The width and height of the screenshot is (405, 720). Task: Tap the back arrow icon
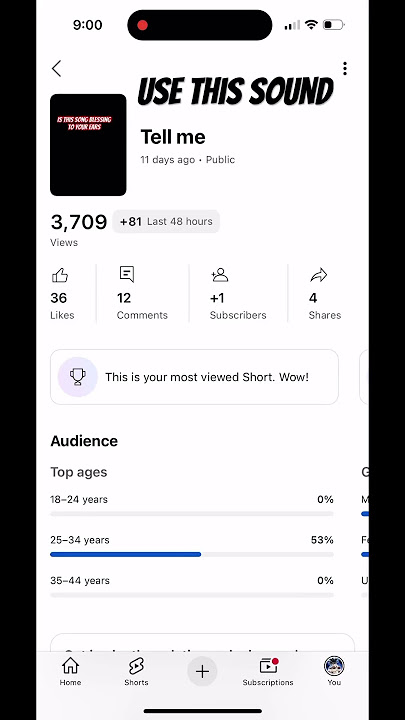(56, 69)
